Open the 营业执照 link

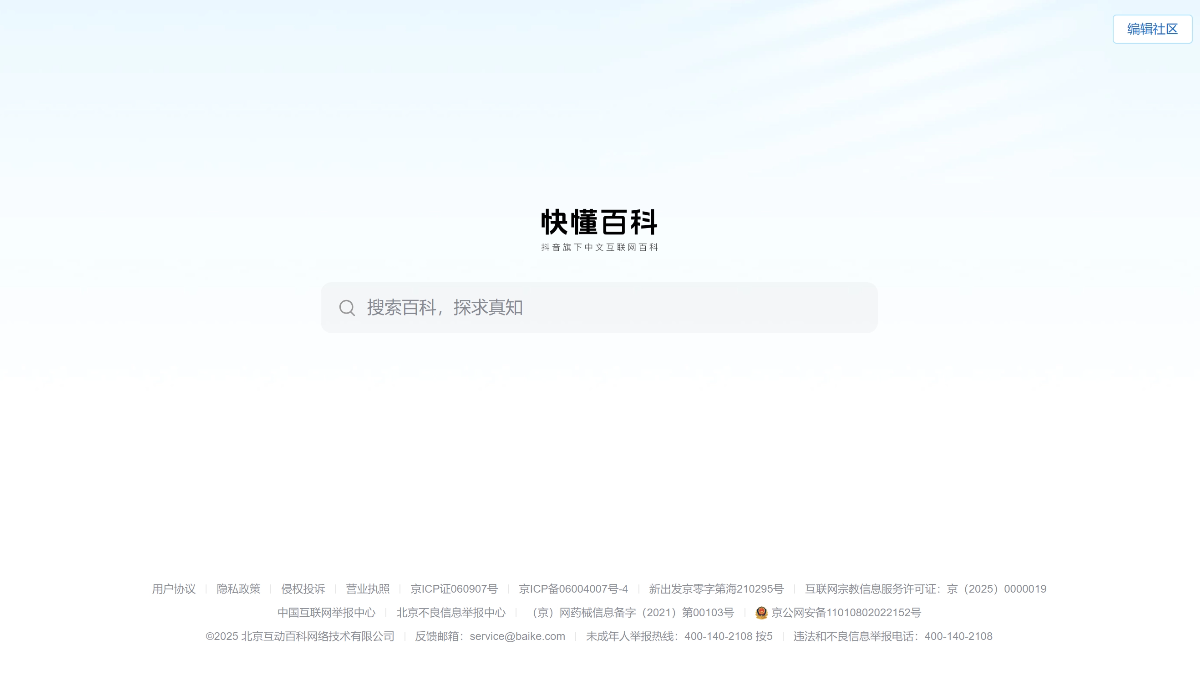click(x=367, y=589)
